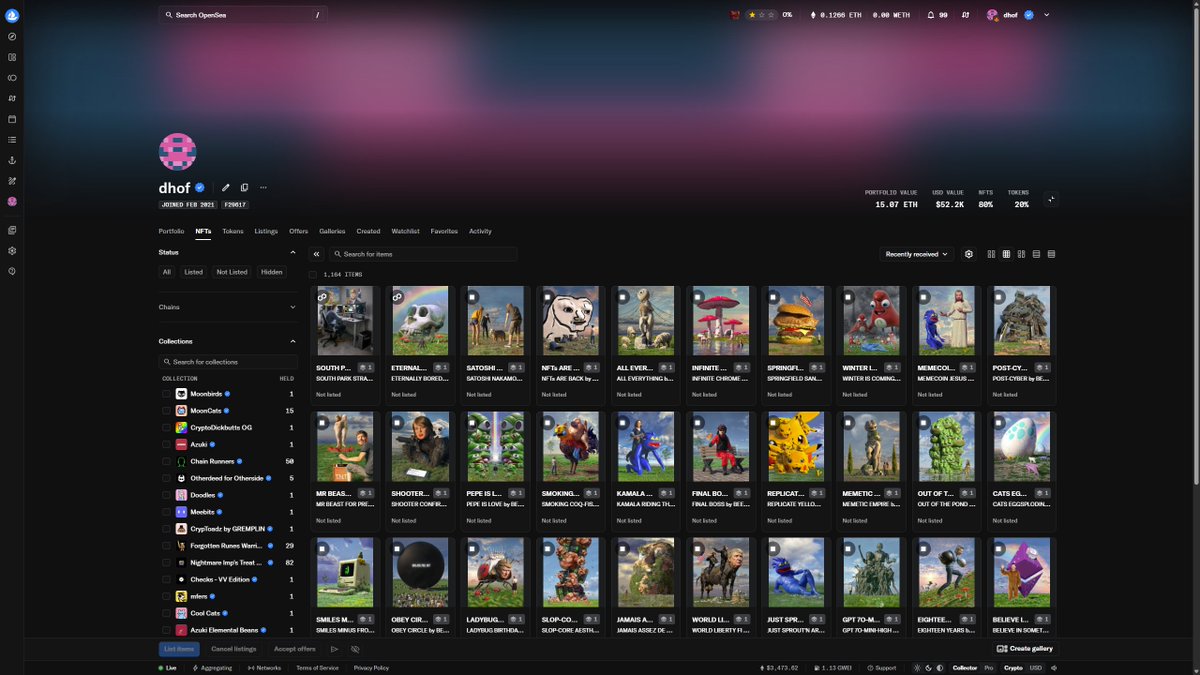
Task: Open the Tokens tab
Action: click(233, 231)
